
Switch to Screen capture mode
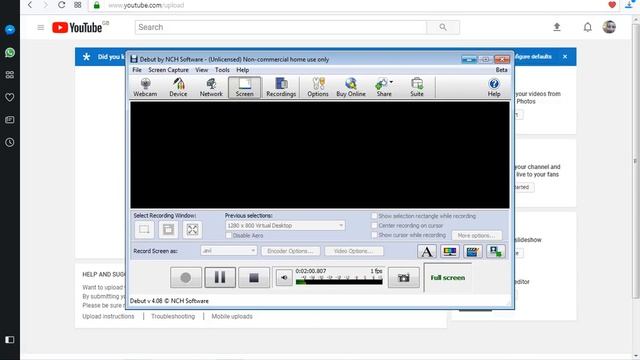[x=244, y=87]
